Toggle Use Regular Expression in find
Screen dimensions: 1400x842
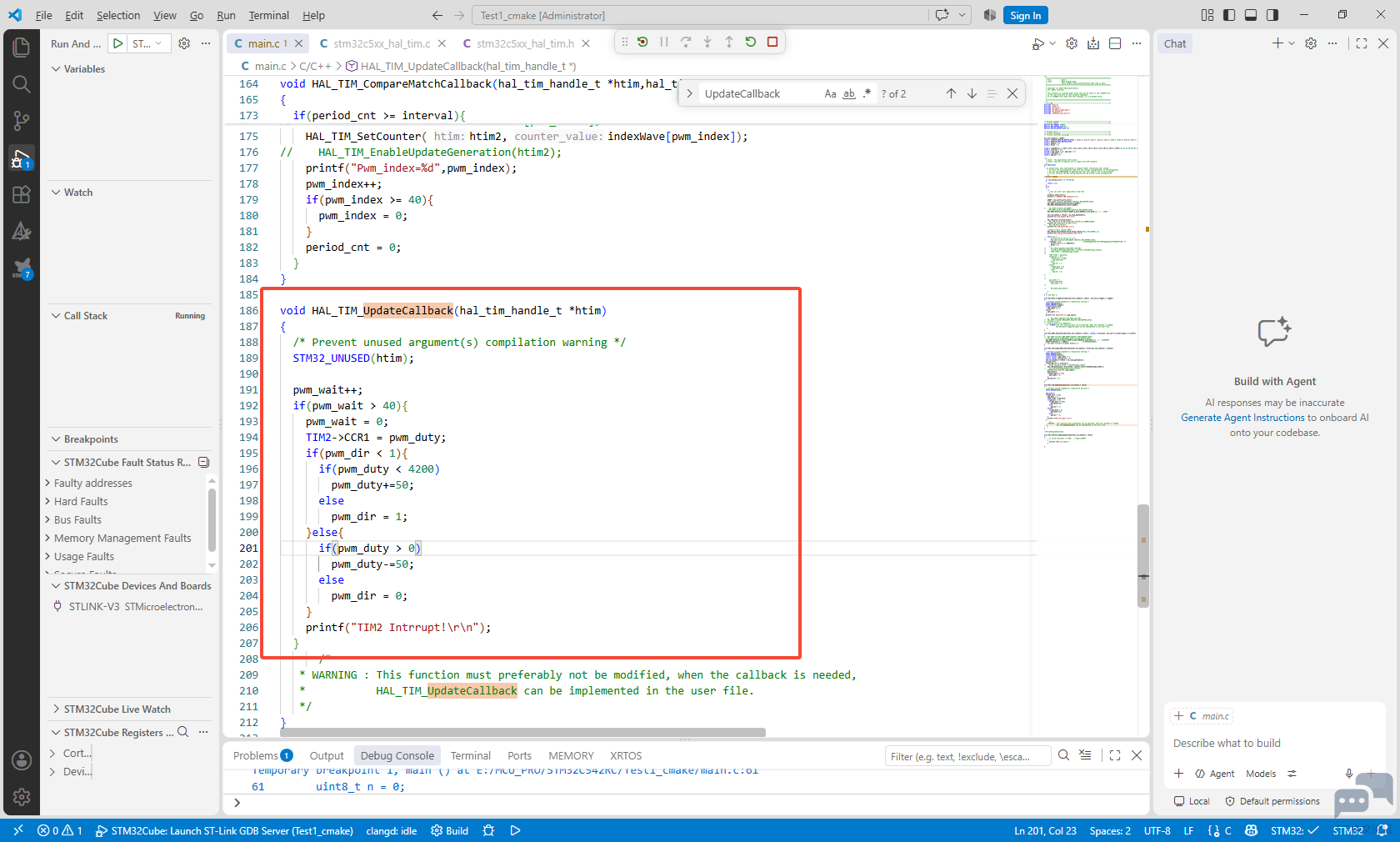pos(867,93)
